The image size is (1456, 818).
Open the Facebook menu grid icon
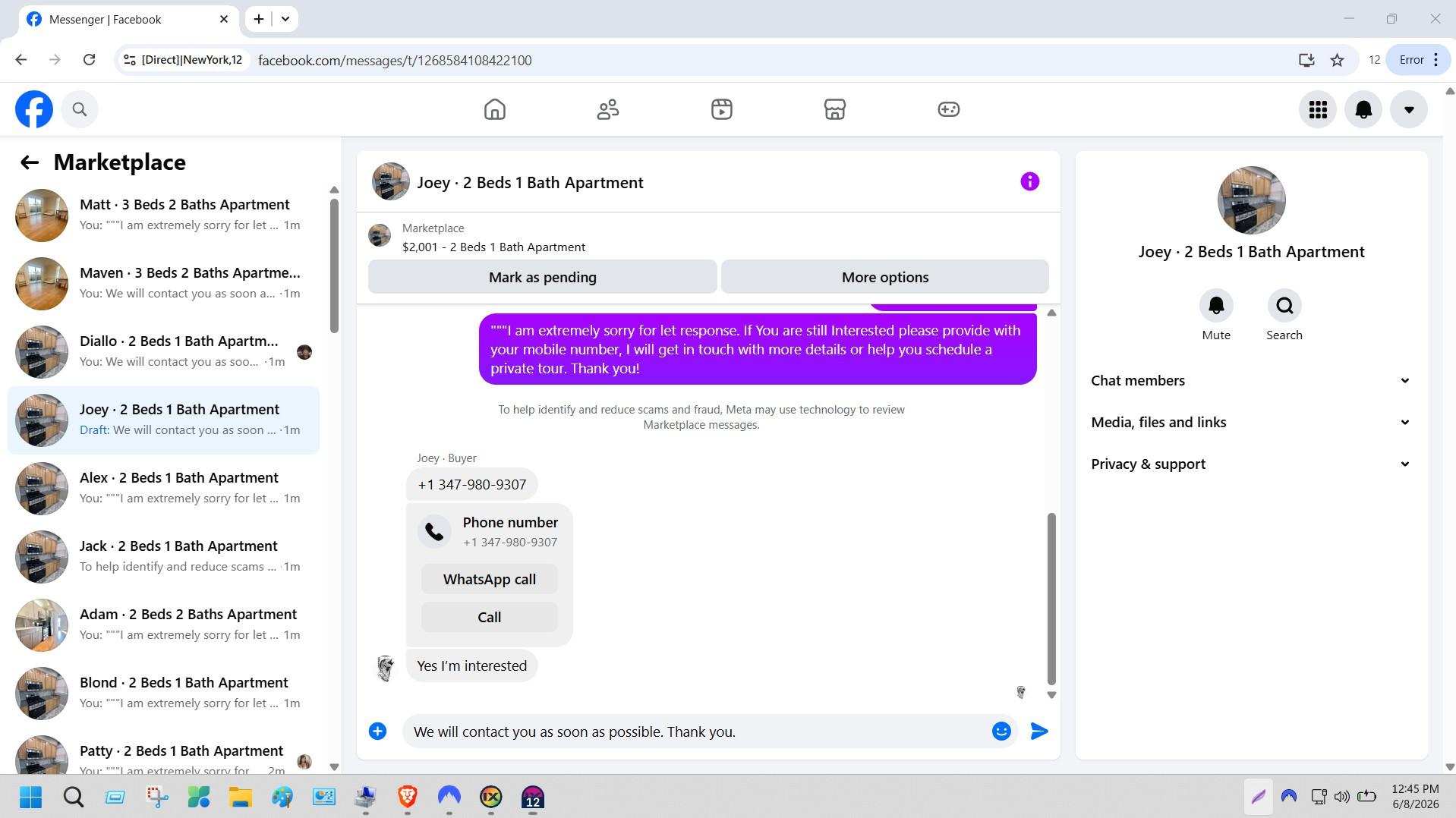pos(1318,109)
